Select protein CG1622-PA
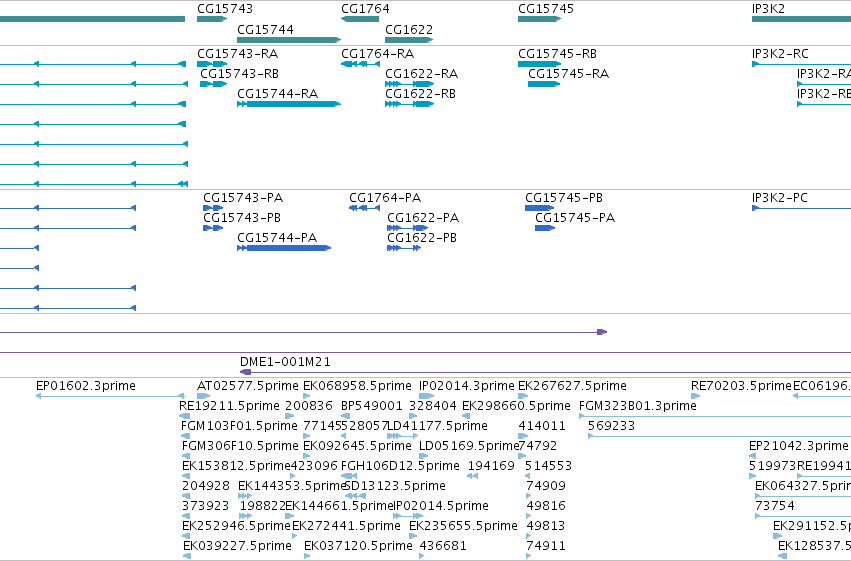 423,218
